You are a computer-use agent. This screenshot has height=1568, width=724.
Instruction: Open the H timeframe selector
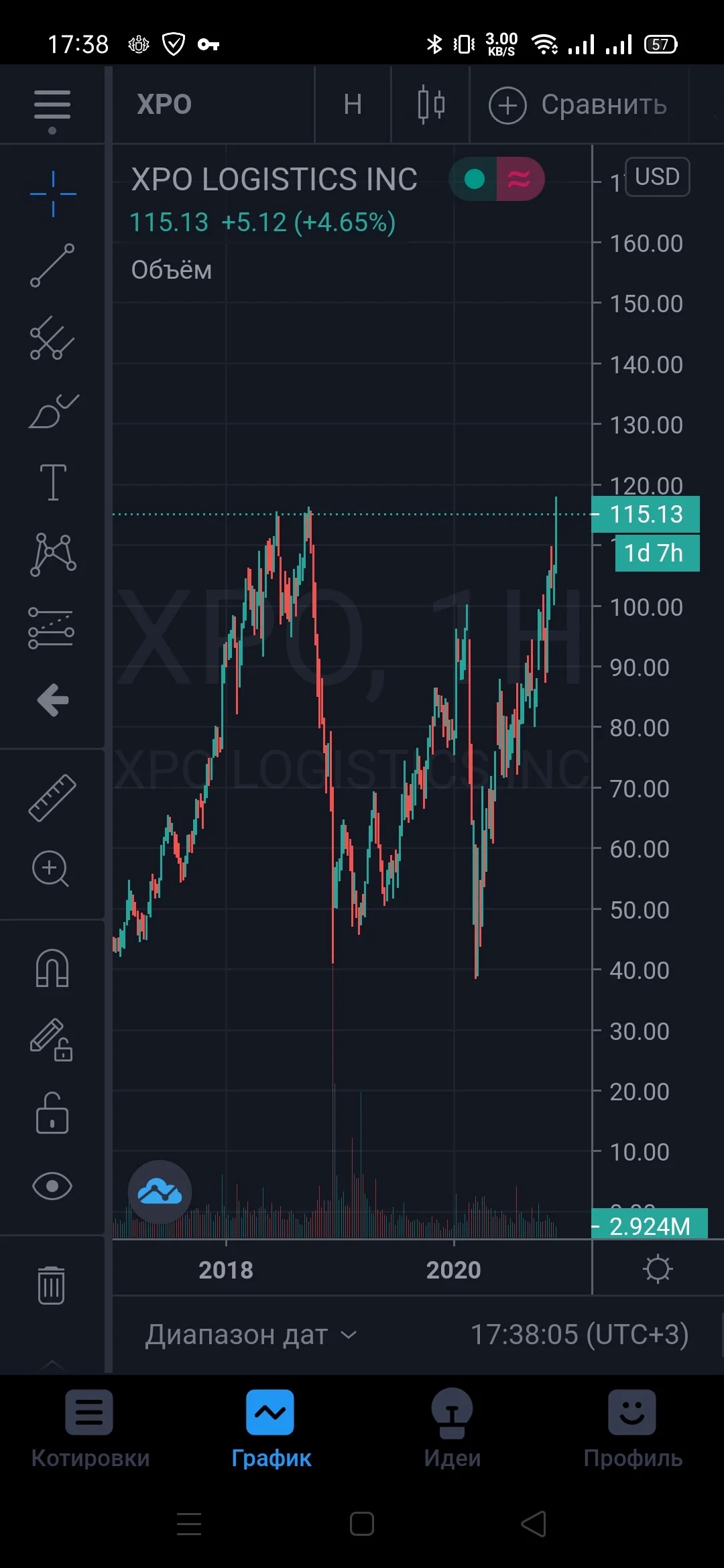pos(353,105)
